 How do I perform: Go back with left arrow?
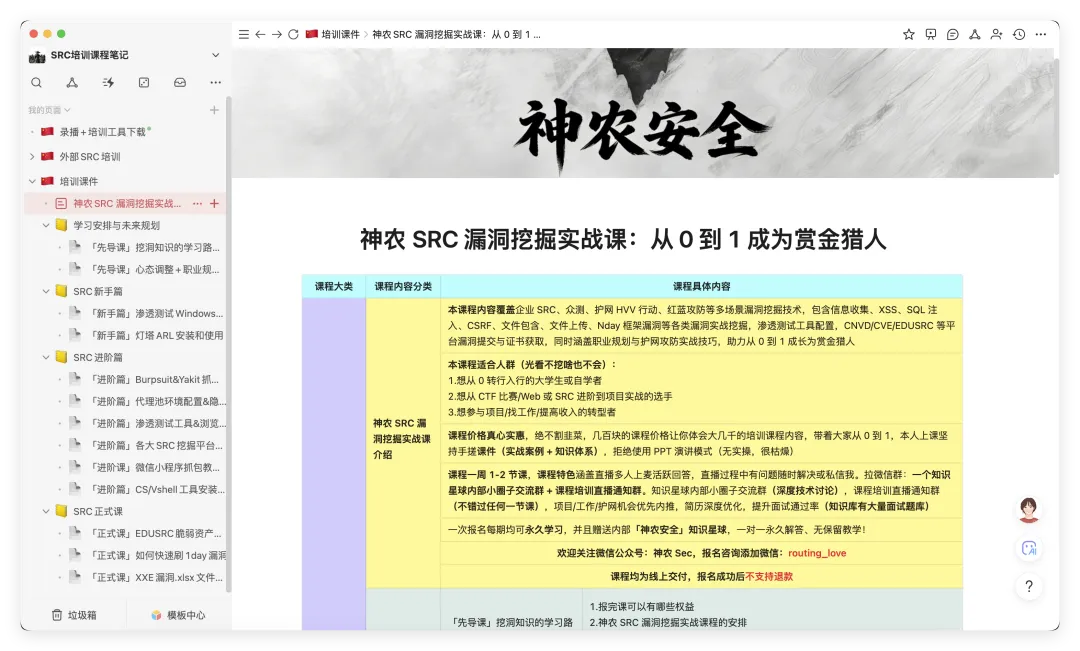pyautogui.click(x=260, y=34)
